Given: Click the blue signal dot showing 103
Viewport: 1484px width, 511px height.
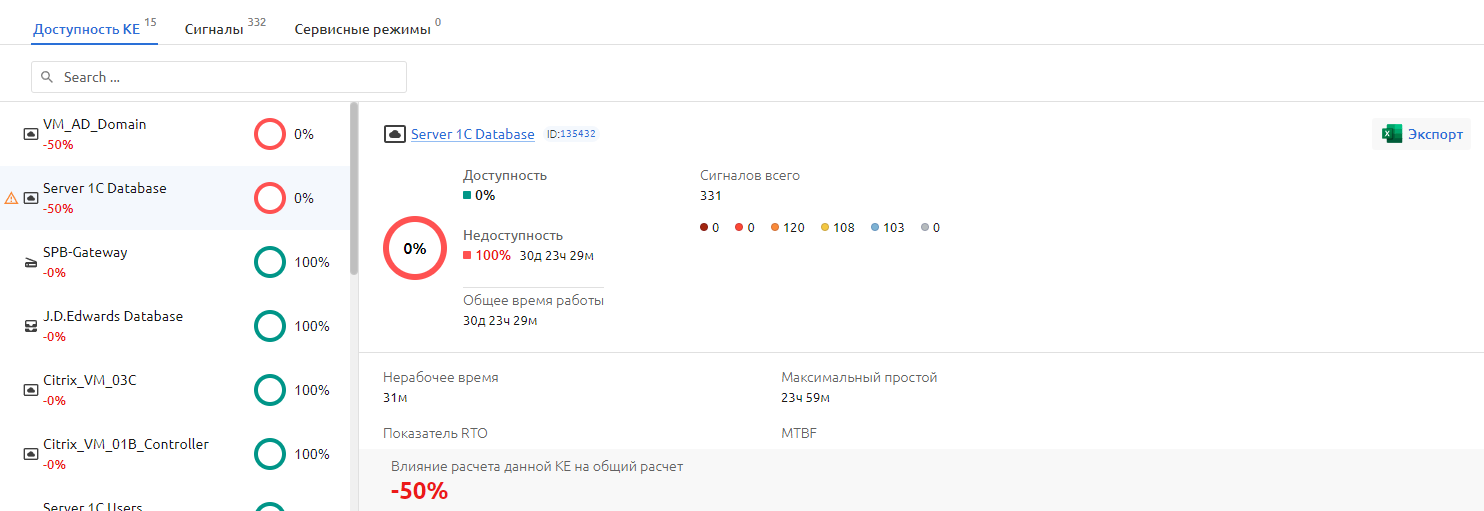Looking at the screenshot, I should tap(875, 228).
